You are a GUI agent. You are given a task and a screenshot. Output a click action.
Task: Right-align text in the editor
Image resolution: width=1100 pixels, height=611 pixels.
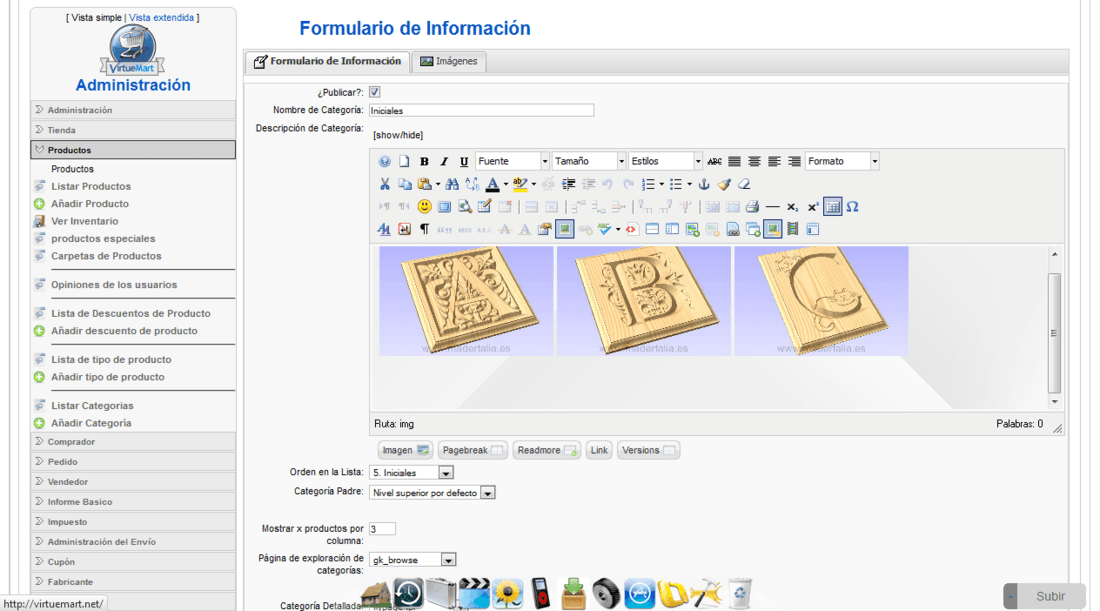click(794, 161)
